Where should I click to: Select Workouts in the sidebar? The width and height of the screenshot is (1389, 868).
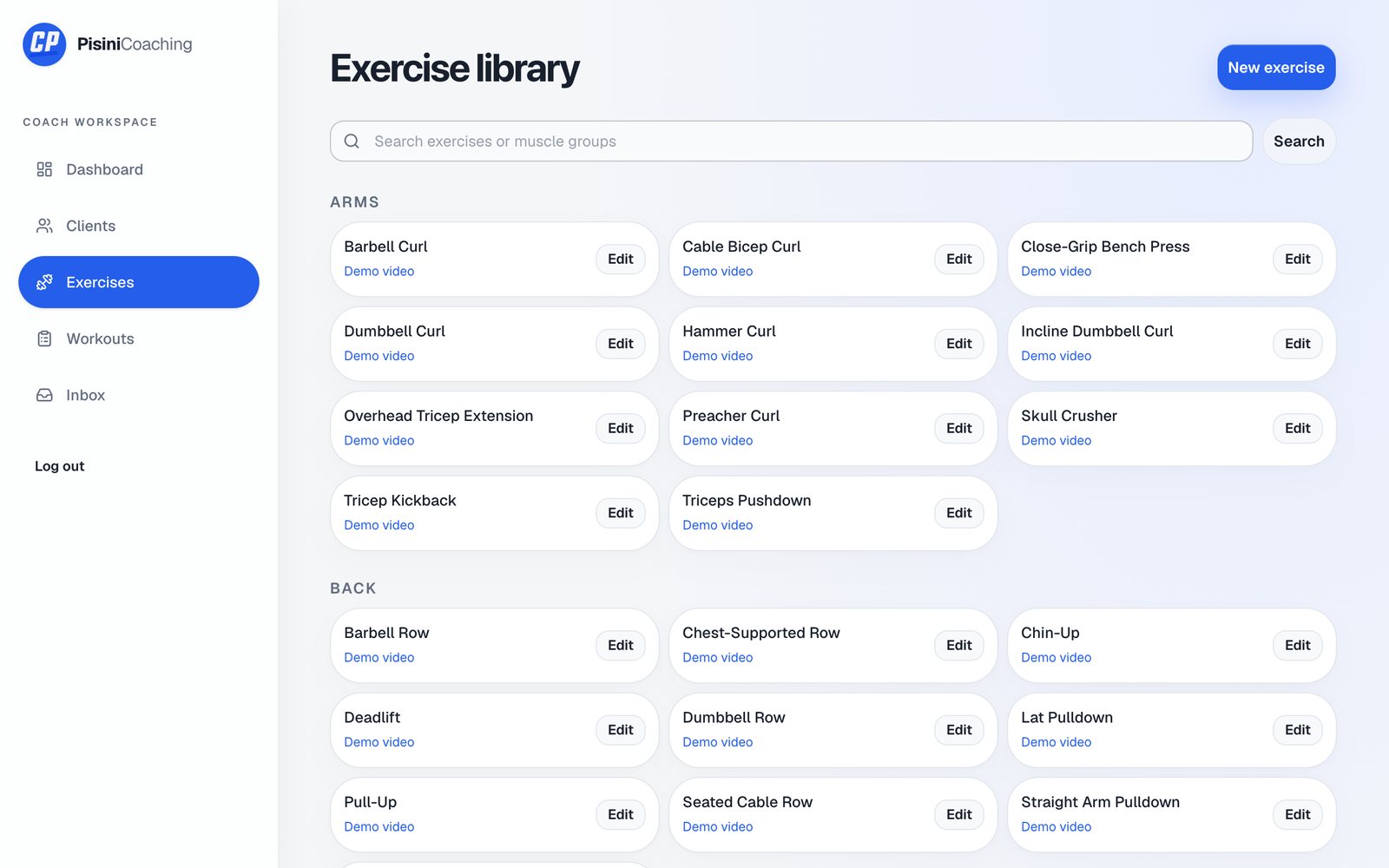[x=139, y=339]
